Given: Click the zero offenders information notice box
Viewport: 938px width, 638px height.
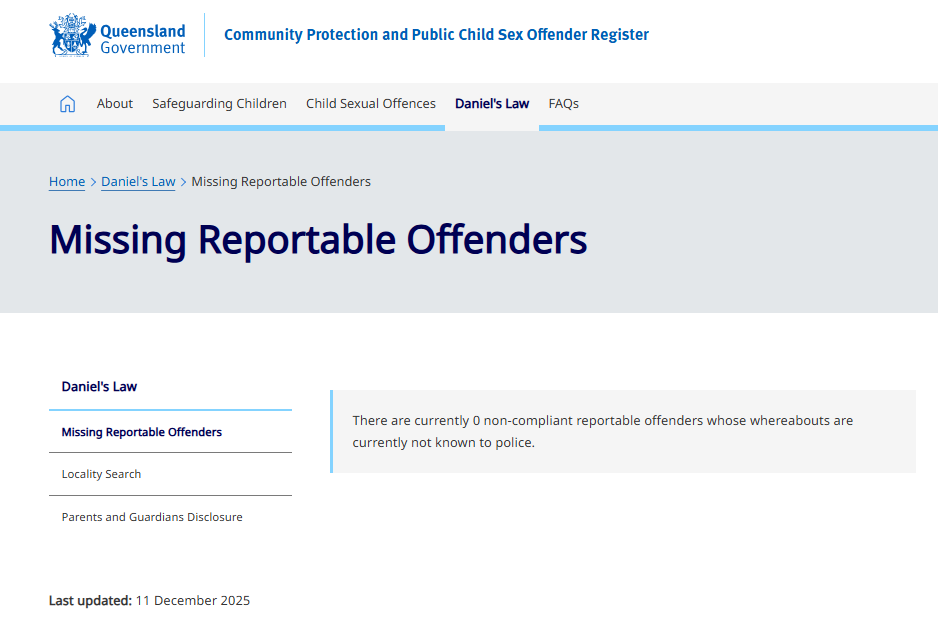Looking at the screenshot, I should [622, 430].
